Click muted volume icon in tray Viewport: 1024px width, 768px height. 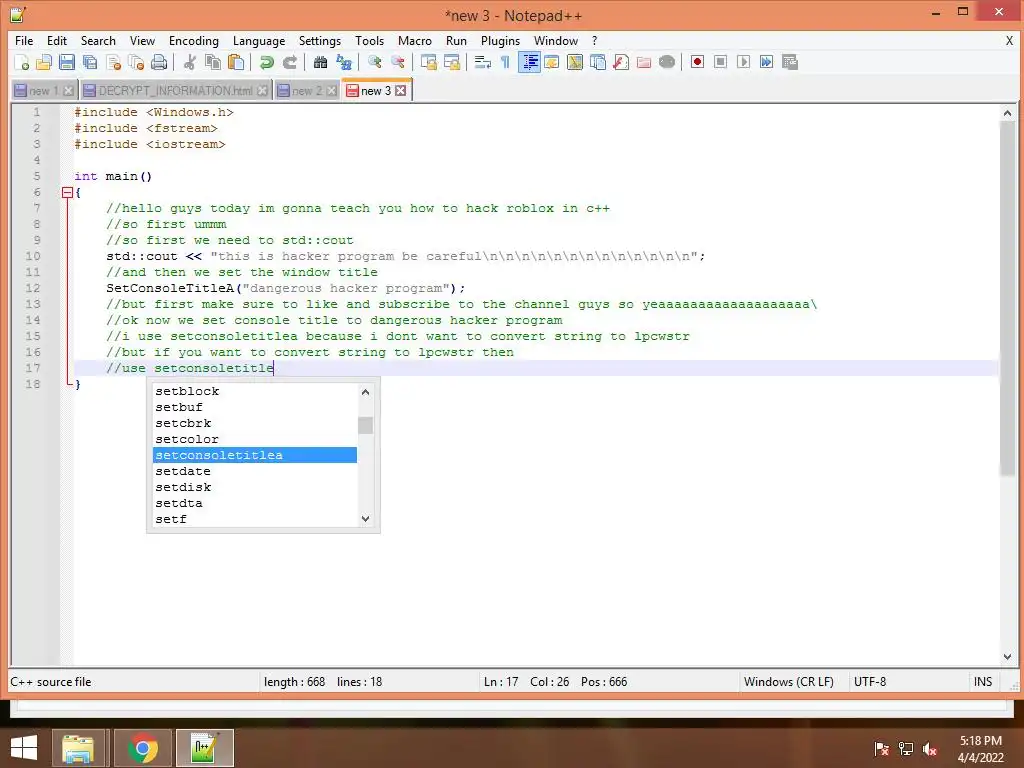click(930, 749)
